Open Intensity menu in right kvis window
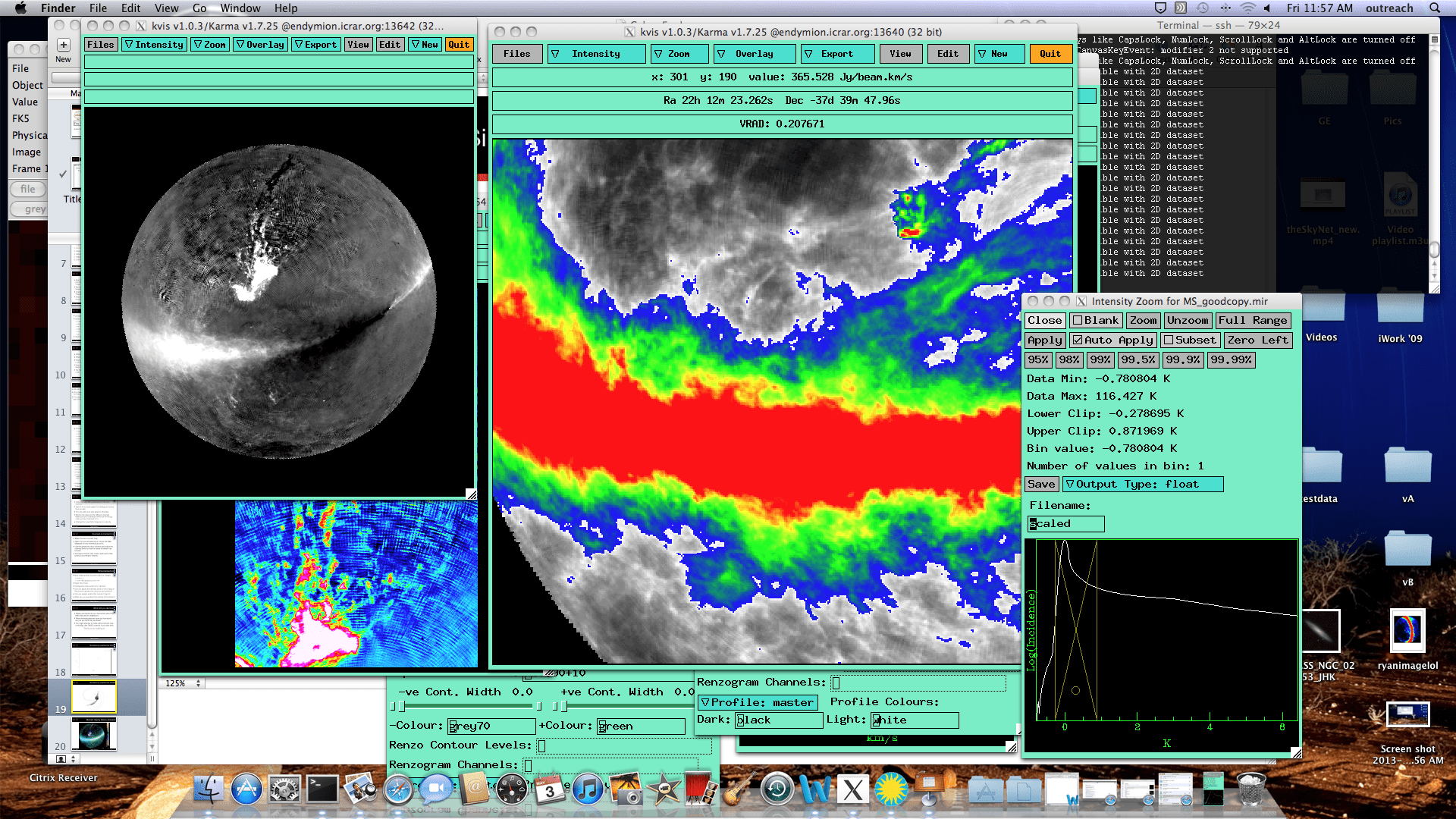The width and height of the screenshot is (1456, 819). (596, 54)
